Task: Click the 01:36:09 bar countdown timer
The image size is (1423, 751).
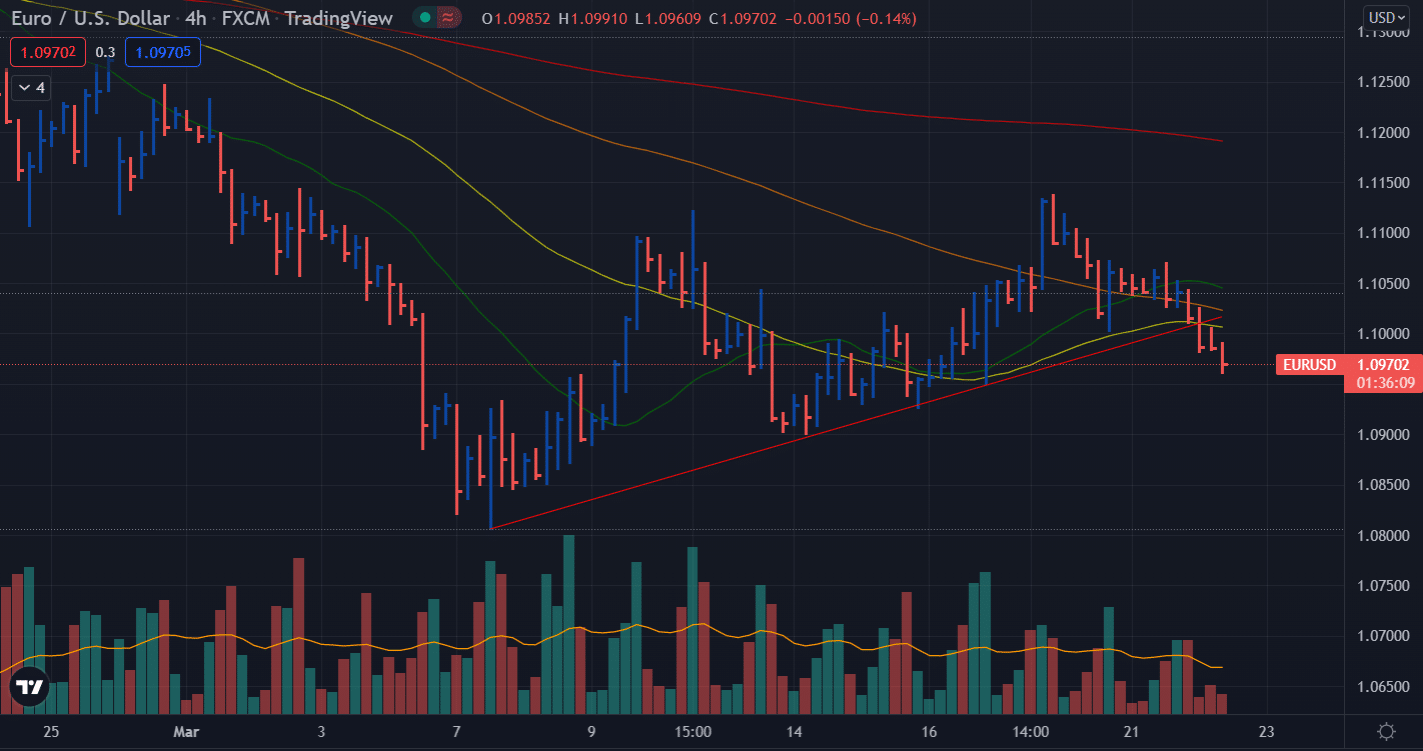Action: [1386, 383]
